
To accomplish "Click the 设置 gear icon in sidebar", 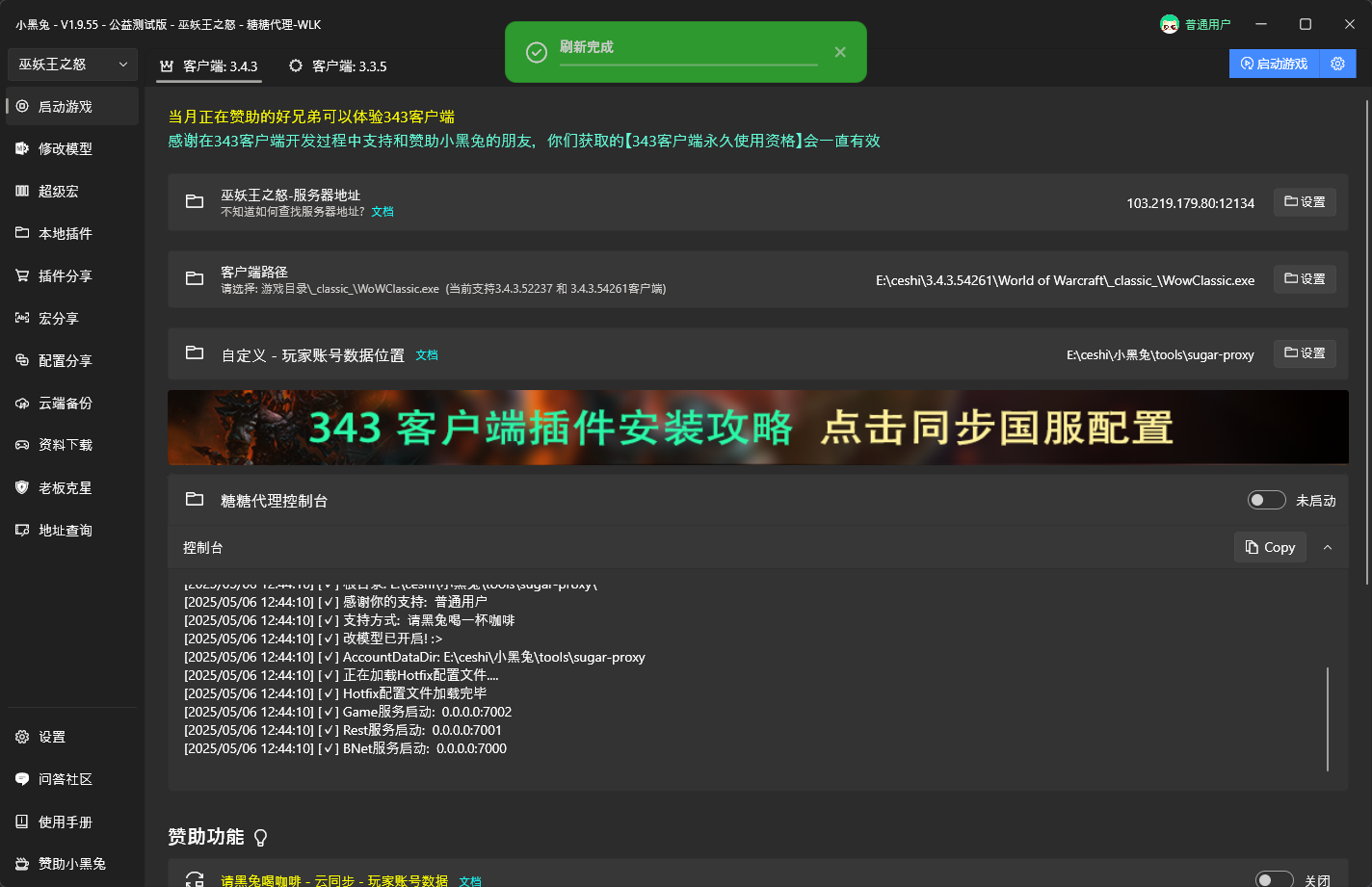I will (x=22, y=737).
